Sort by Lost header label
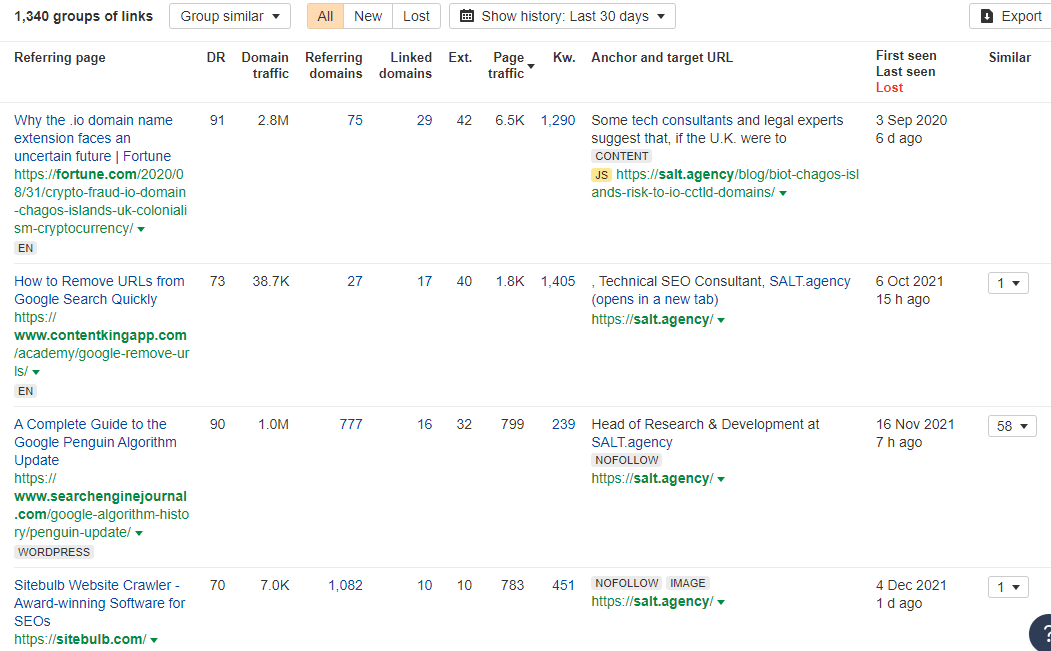Screen dimensions: 1051x651 pyautogui.click(x=889, y=88)
